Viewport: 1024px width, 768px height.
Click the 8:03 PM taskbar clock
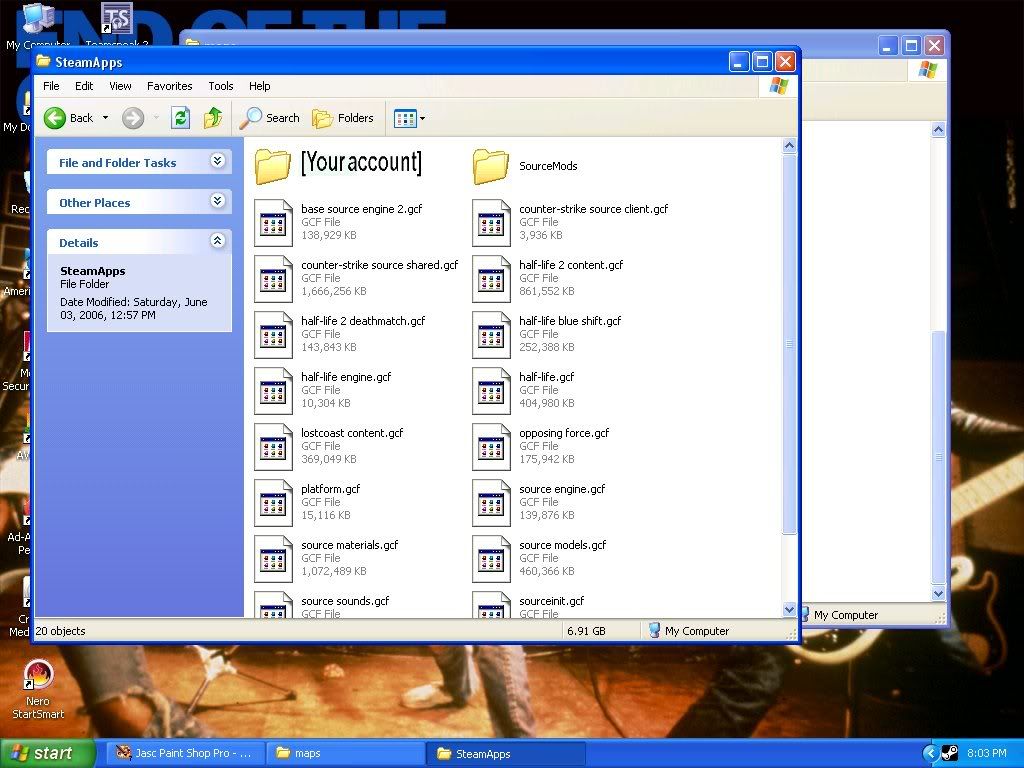tap(986, 753)
